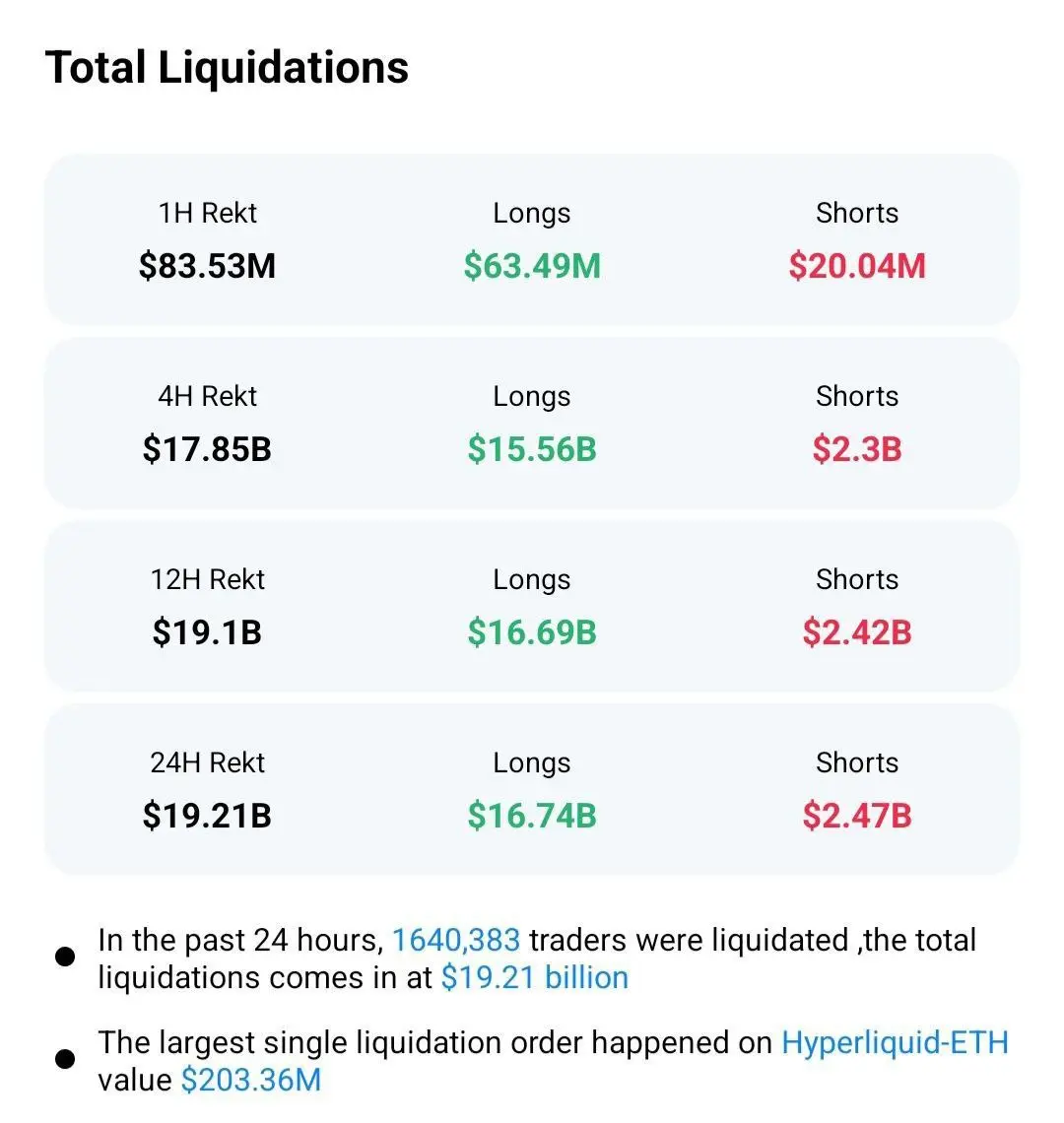Click the 1640,383 traders count link
This screenshot has height=1123, width=1064.
455,940
